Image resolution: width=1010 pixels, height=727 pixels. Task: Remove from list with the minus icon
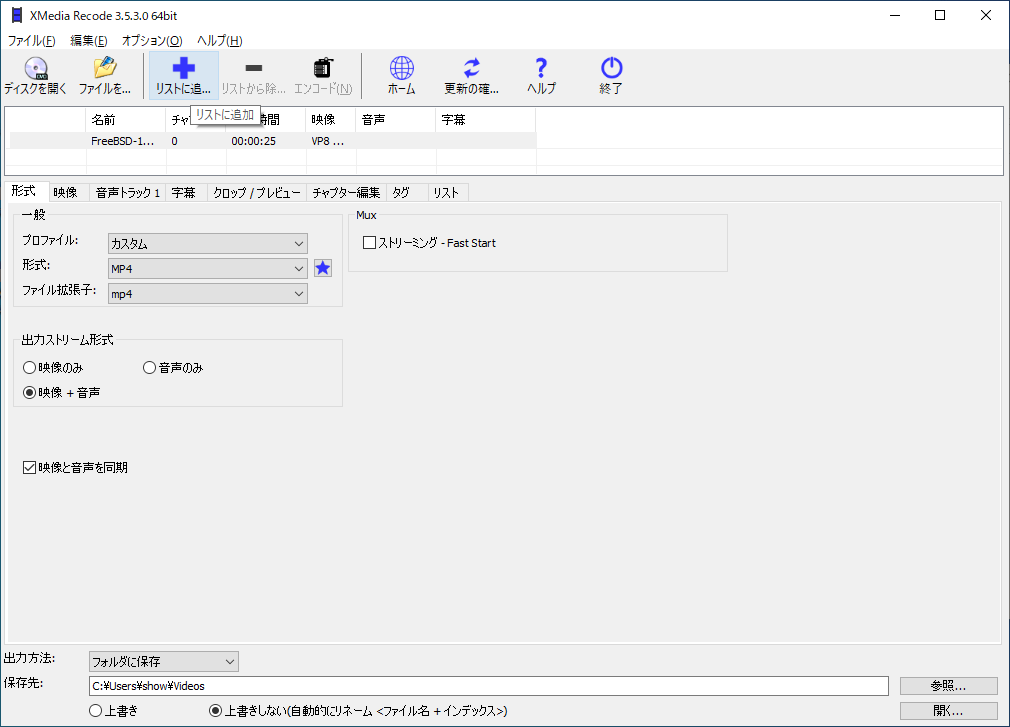tap(254, 76)
